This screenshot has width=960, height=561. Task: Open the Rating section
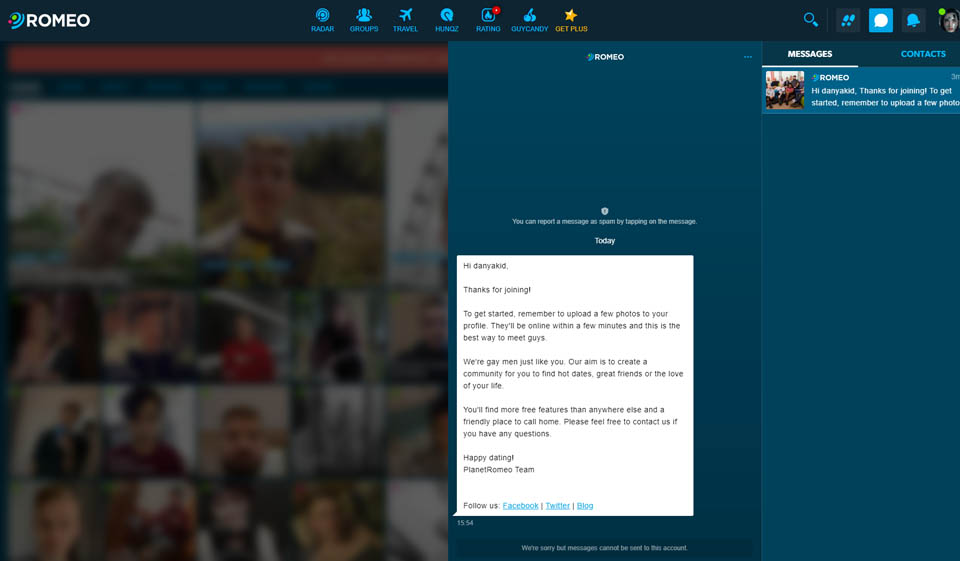click(x=488, y=20)
